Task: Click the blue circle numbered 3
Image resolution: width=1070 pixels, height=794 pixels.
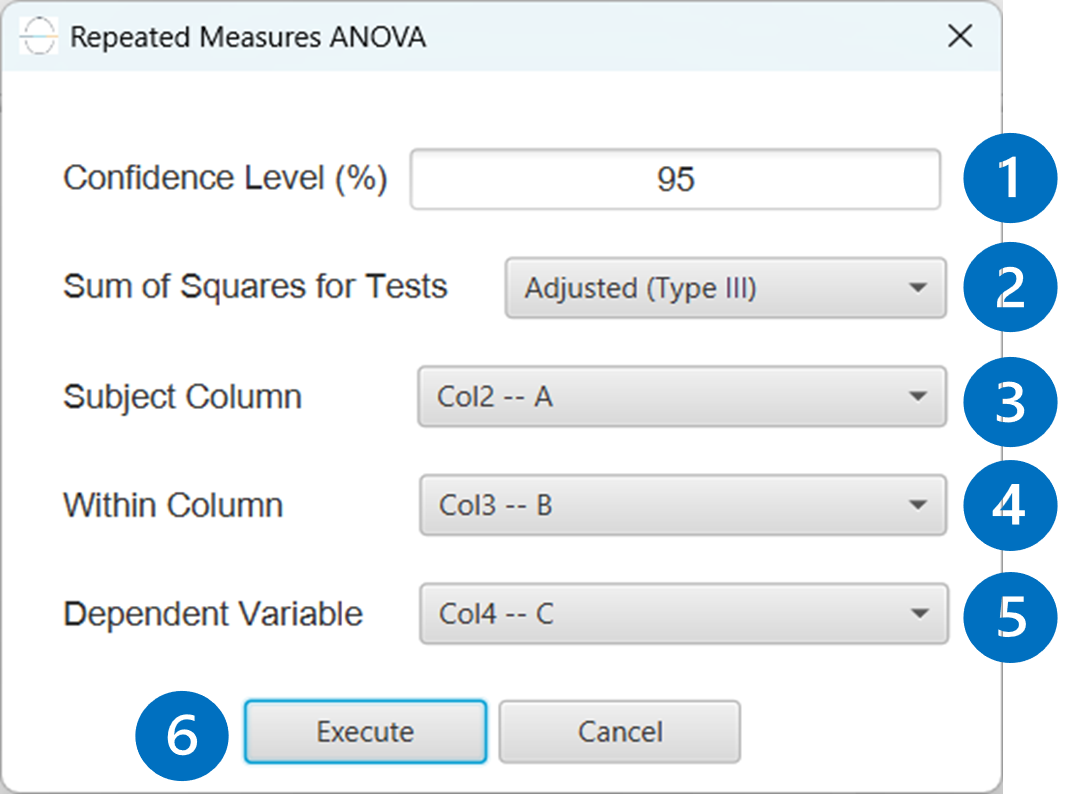Action: pyautogui.click(x=1009, y=402)
